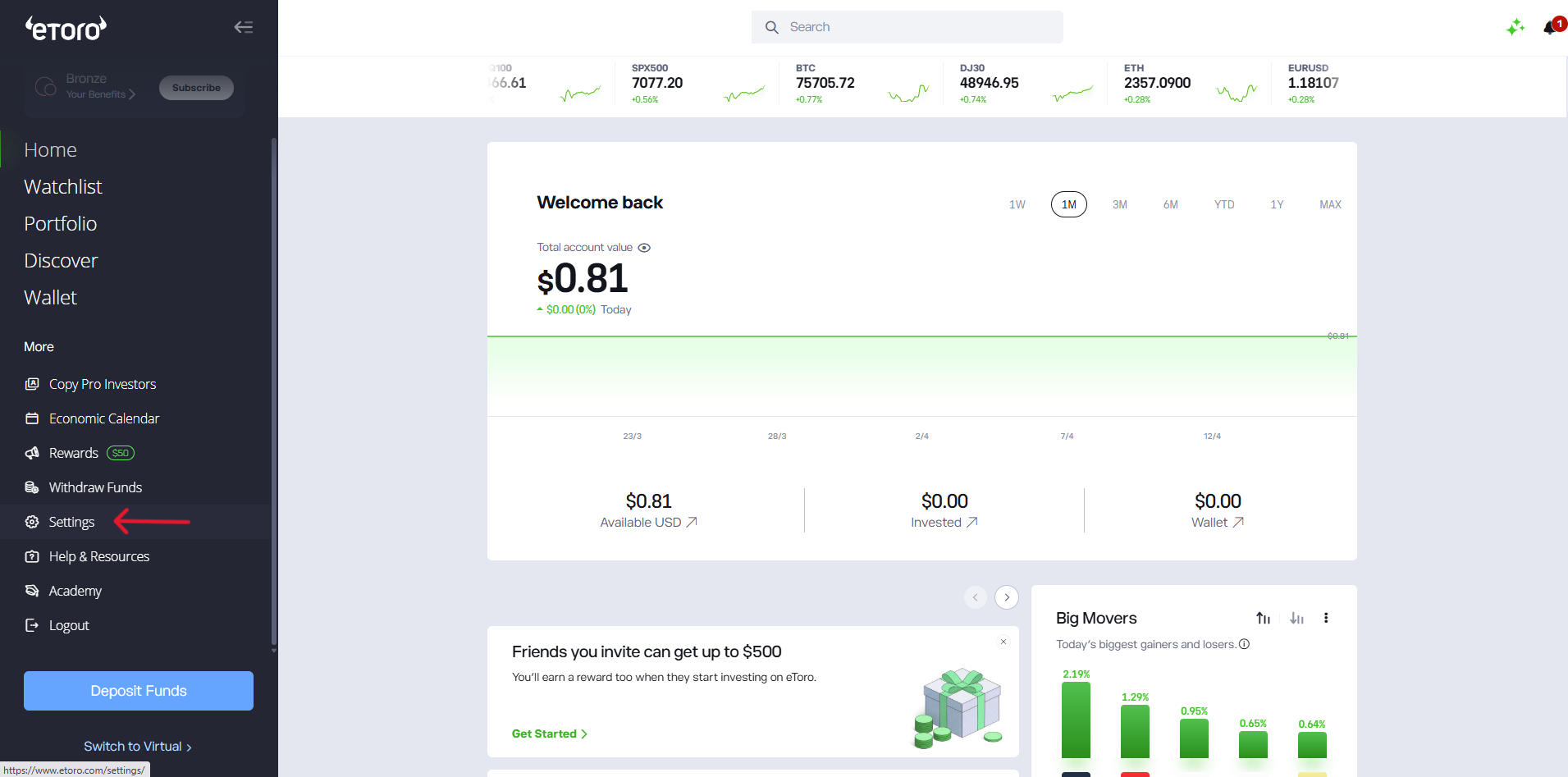Screen dimensions: 1568x777
Task: Select the 1Y time range
Action: 1277,204
